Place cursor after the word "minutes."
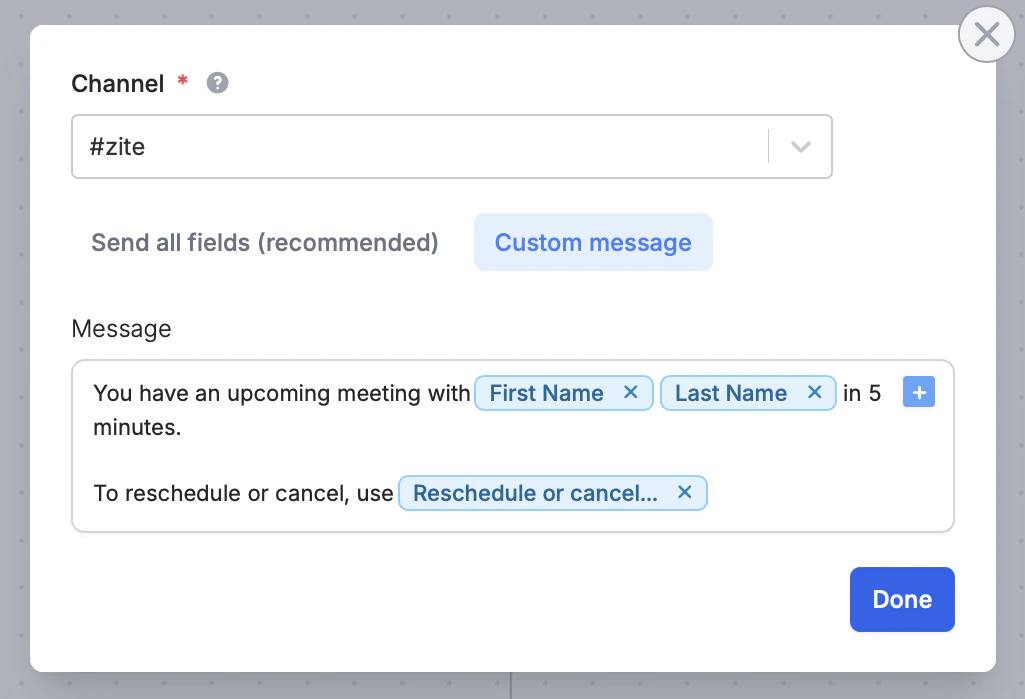The width and height of the screenshot is (1025, 699). (183, 429)
